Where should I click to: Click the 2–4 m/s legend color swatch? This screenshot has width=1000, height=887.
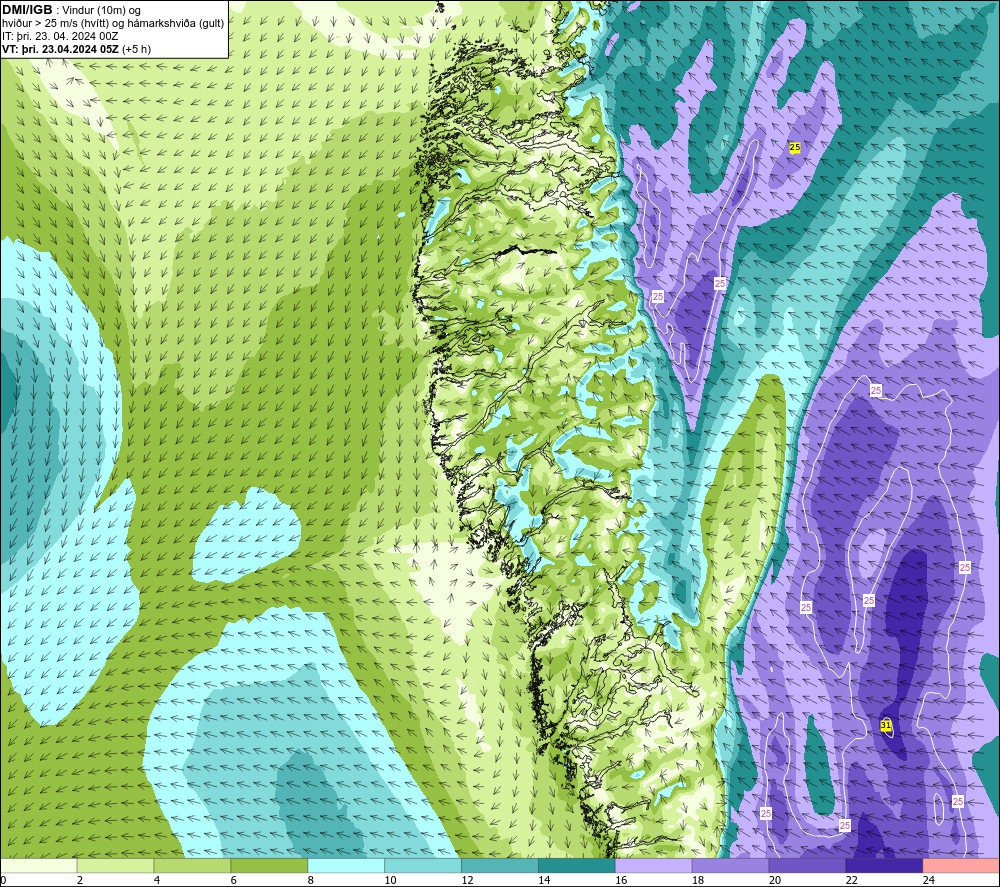click(x=115, y=865)
